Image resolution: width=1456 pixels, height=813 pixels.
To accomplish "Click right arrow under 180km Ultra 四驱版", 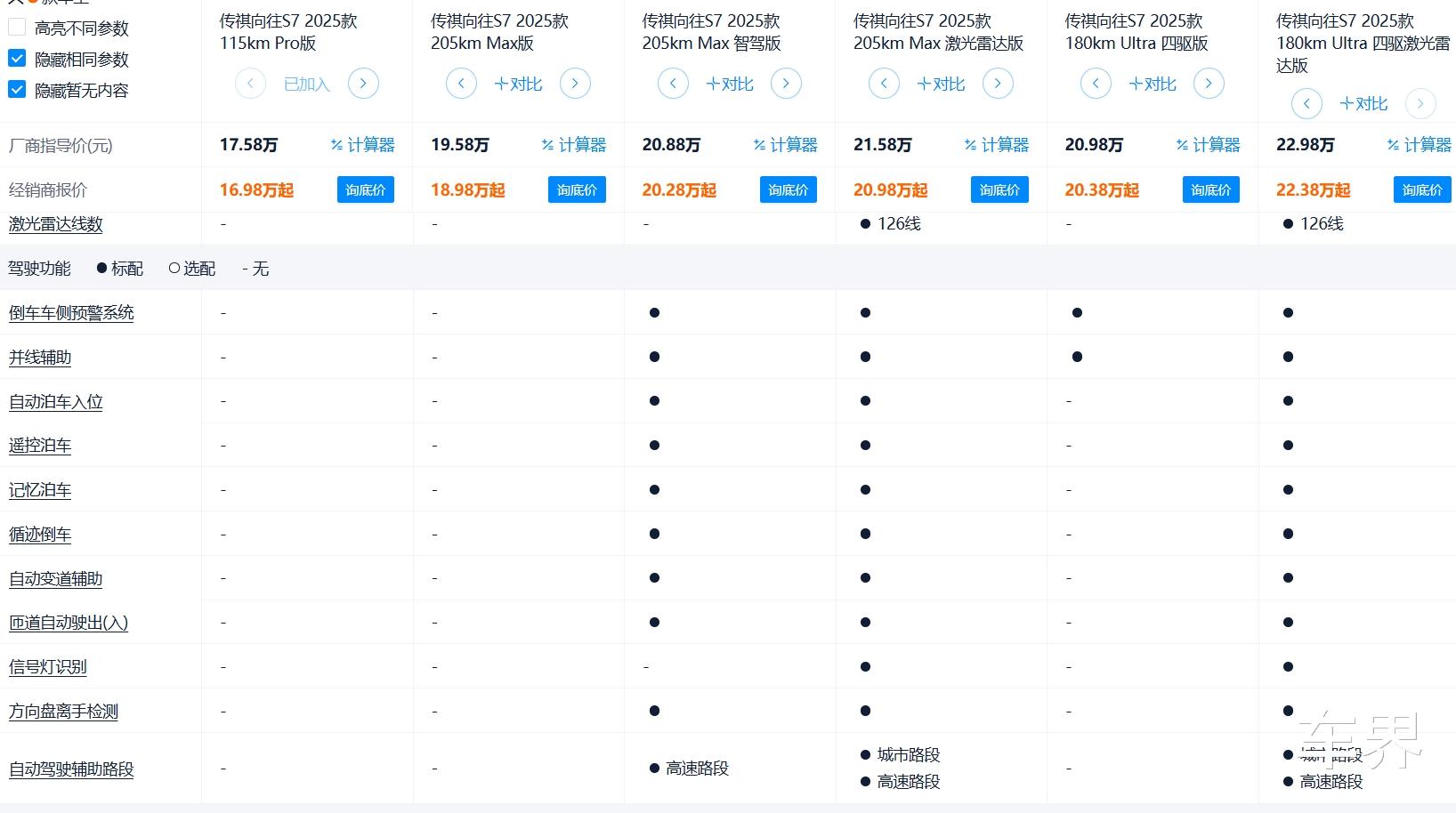I will pos(1209,84).
